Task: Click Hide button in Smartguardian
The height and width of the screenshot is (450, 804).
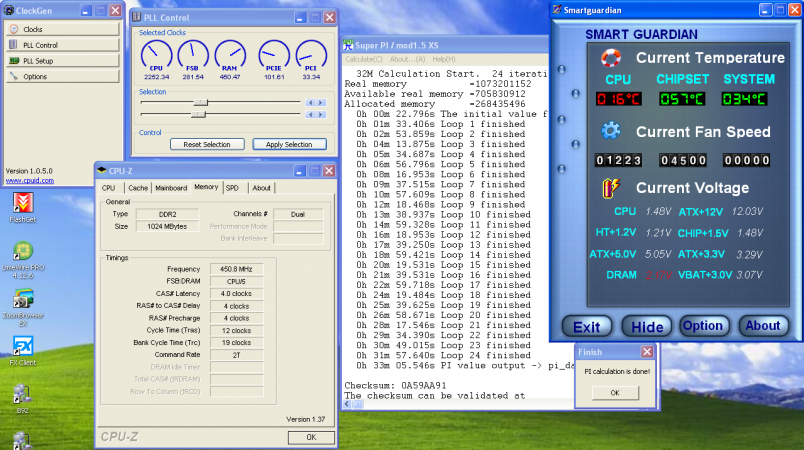Action: coord(647,326)
